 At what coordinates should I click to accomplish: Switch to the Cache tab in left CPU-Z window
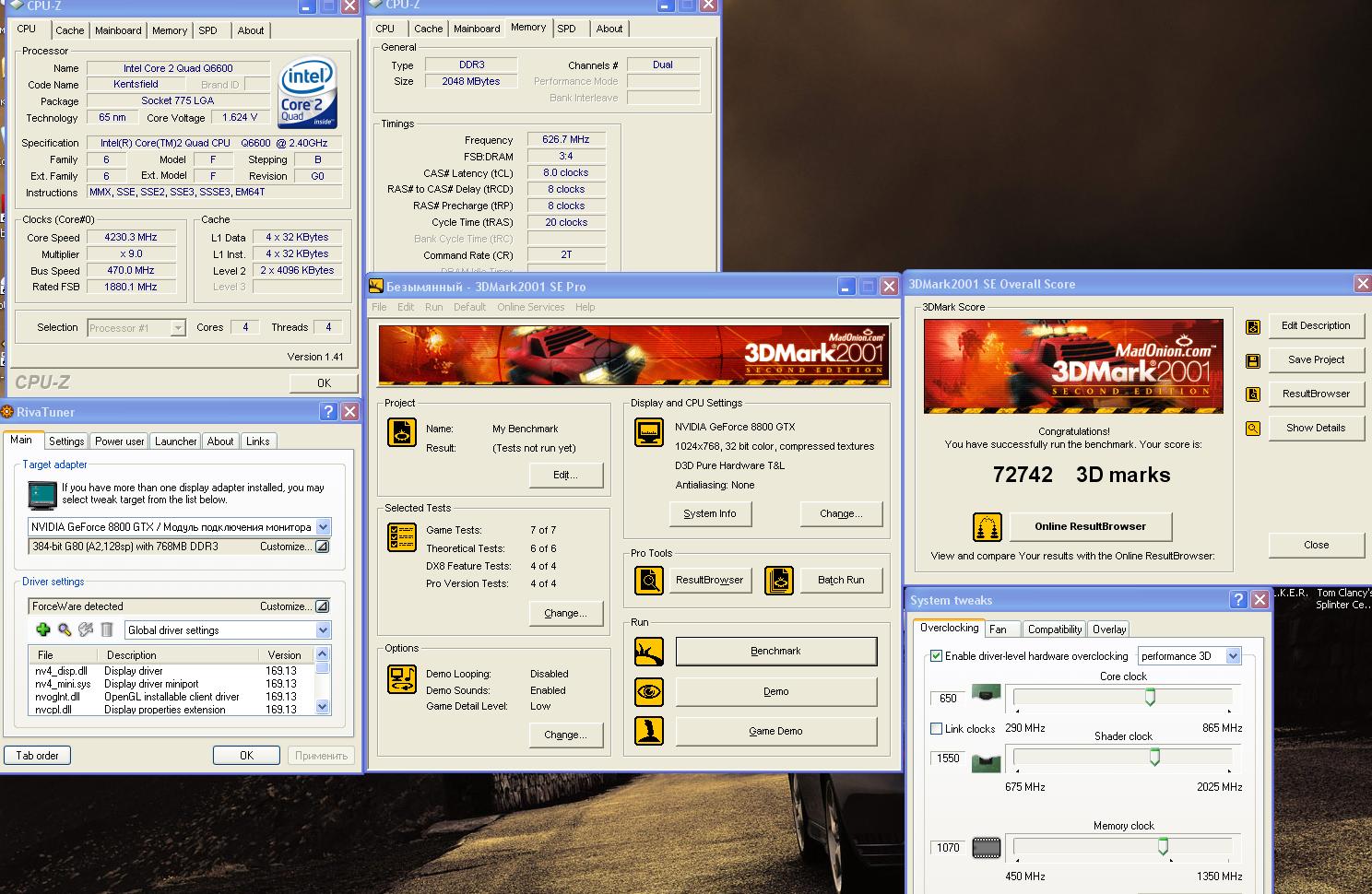point(69,30)
